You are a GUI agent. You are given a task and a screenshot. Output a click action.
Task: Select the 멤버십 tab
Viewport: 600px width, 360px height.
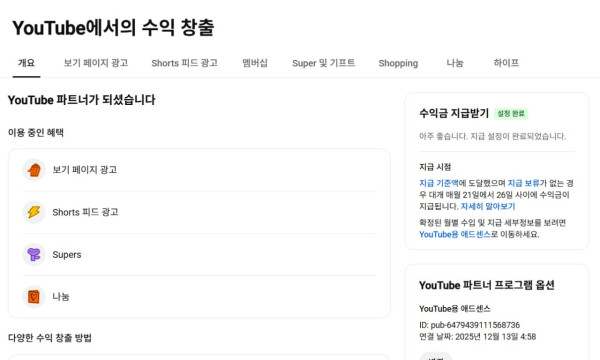255,63
